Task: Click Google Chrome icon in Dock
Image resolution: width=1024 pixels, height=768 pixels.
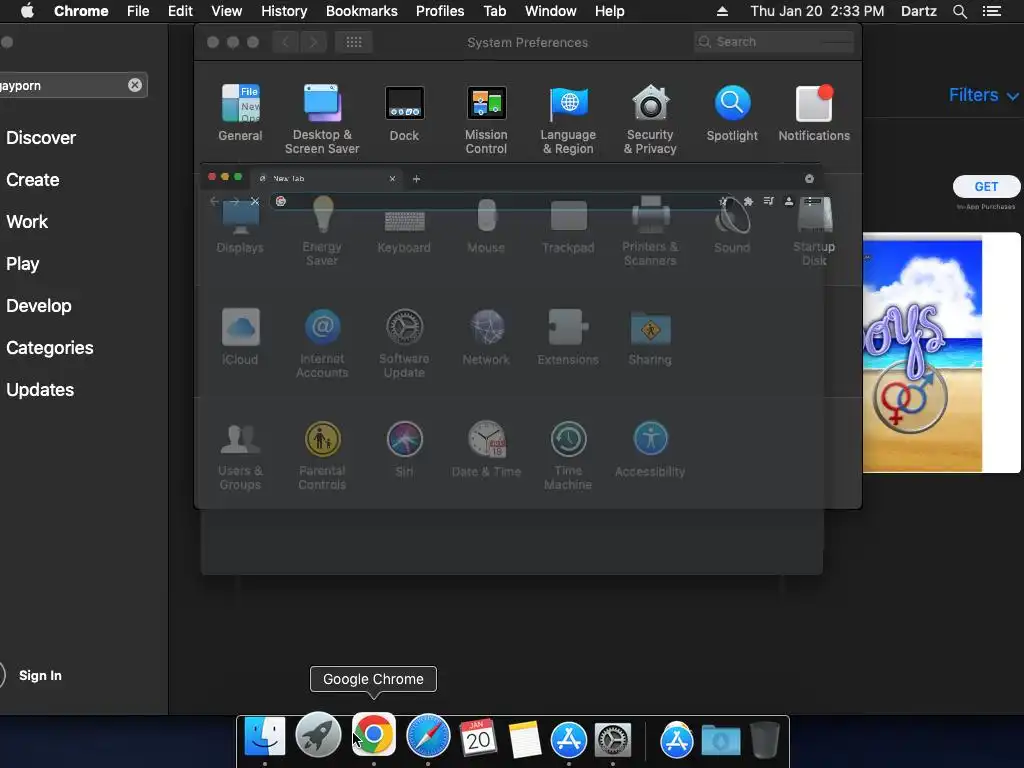Action: click(x=374, y=735)
